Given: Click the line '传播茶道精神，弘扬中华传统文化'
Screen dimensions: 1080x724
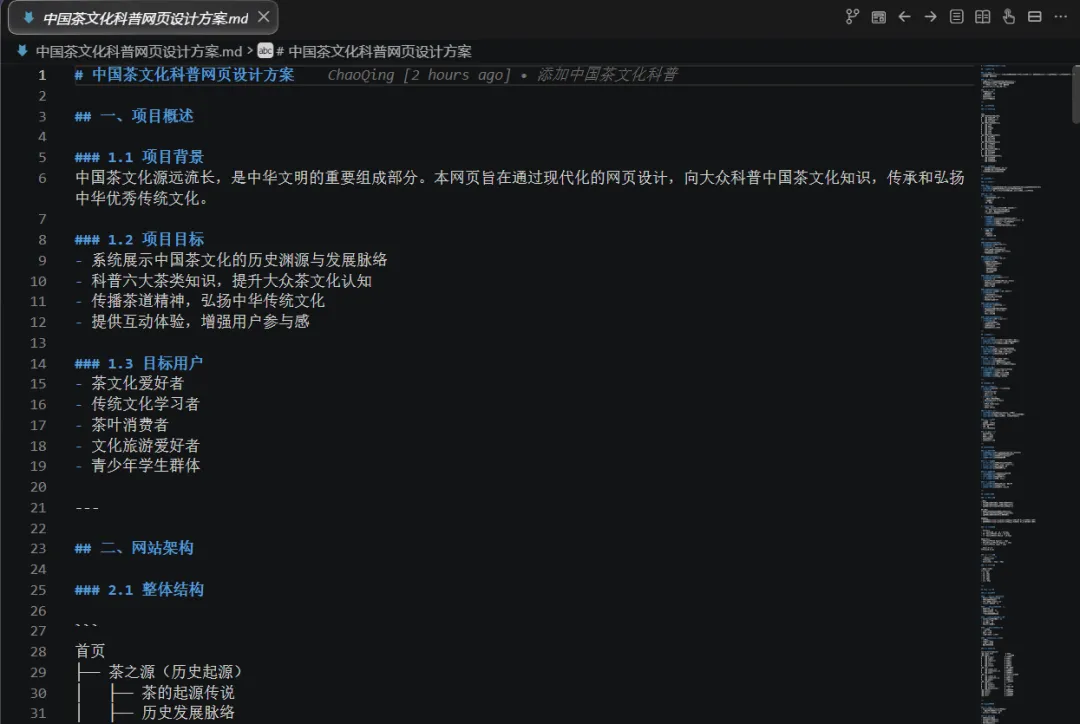Looking at the screenshot, I should 208,301.
